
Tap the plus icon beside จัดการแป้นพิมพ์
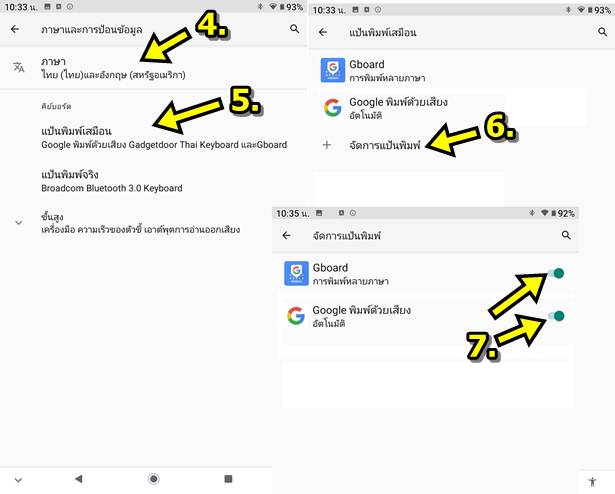tap(327, 145)
